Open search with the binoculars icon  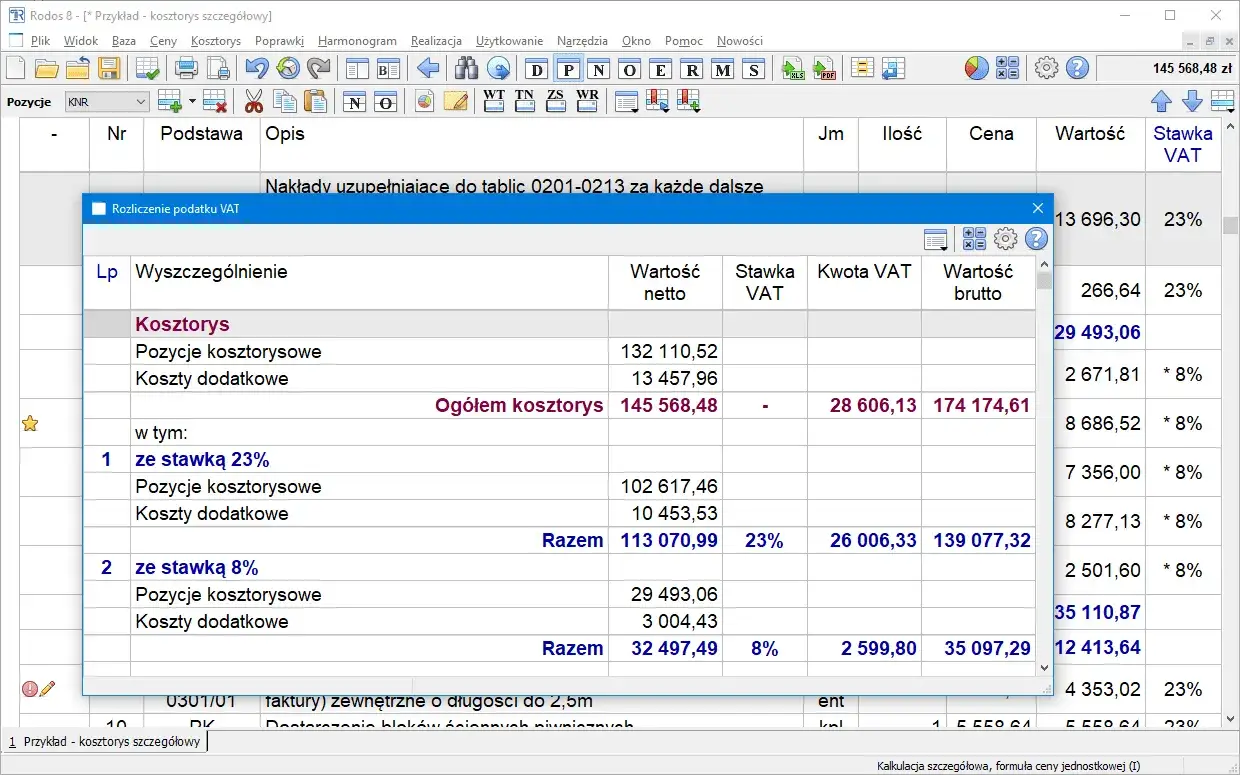(466, 69)
